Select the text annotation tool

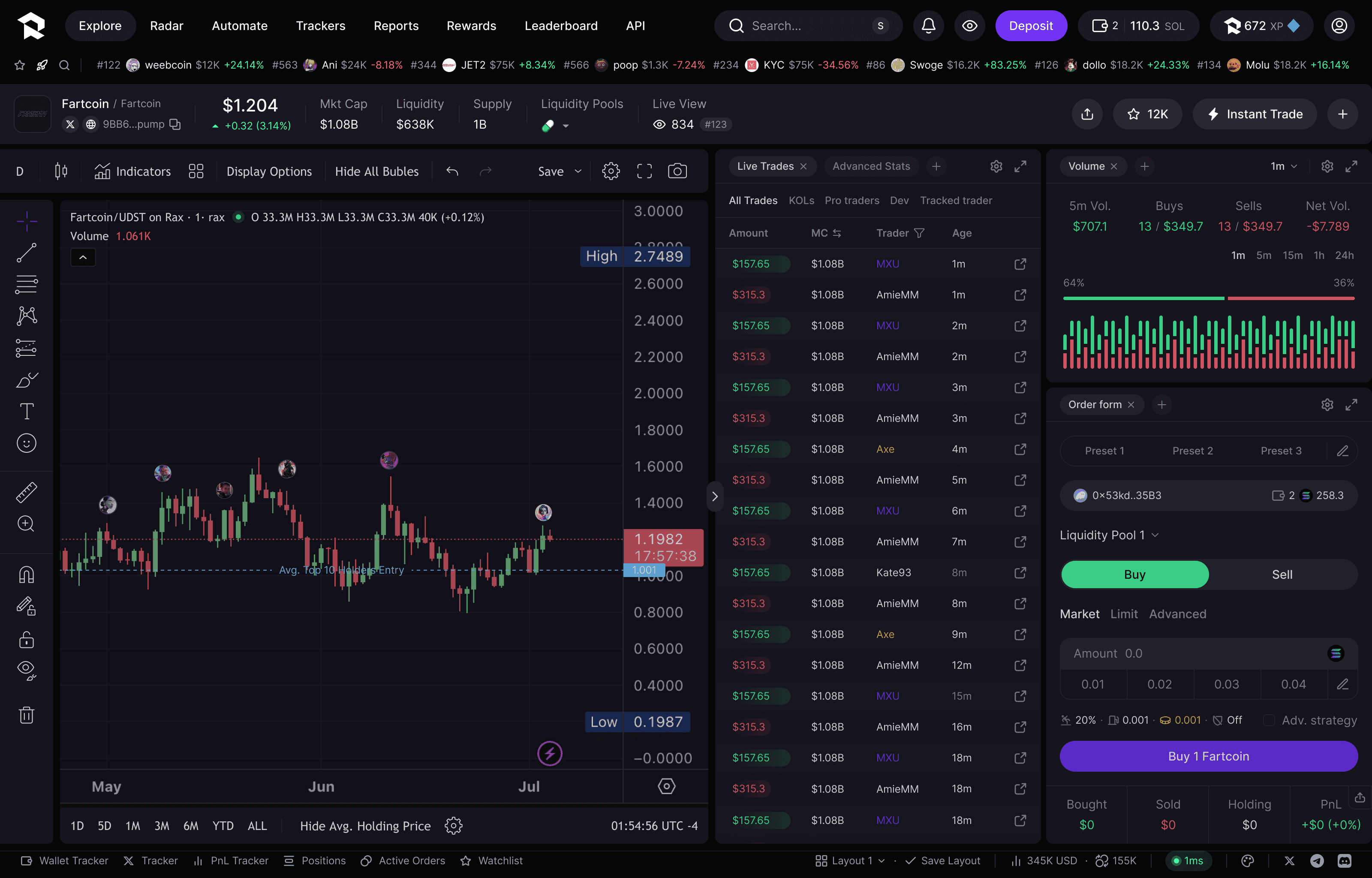click(26, 412)
